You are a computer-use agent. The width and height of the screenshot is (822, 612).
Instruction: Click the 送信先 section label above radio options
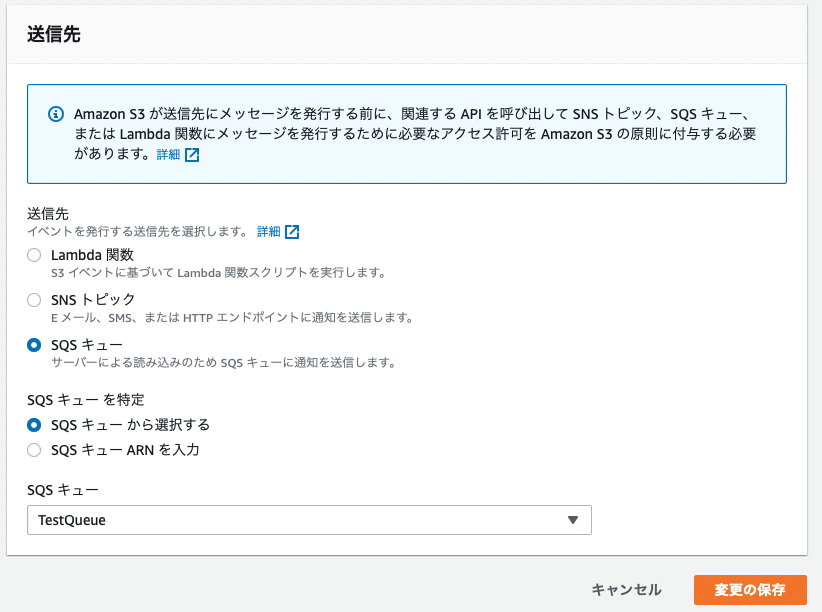point(48,213)
